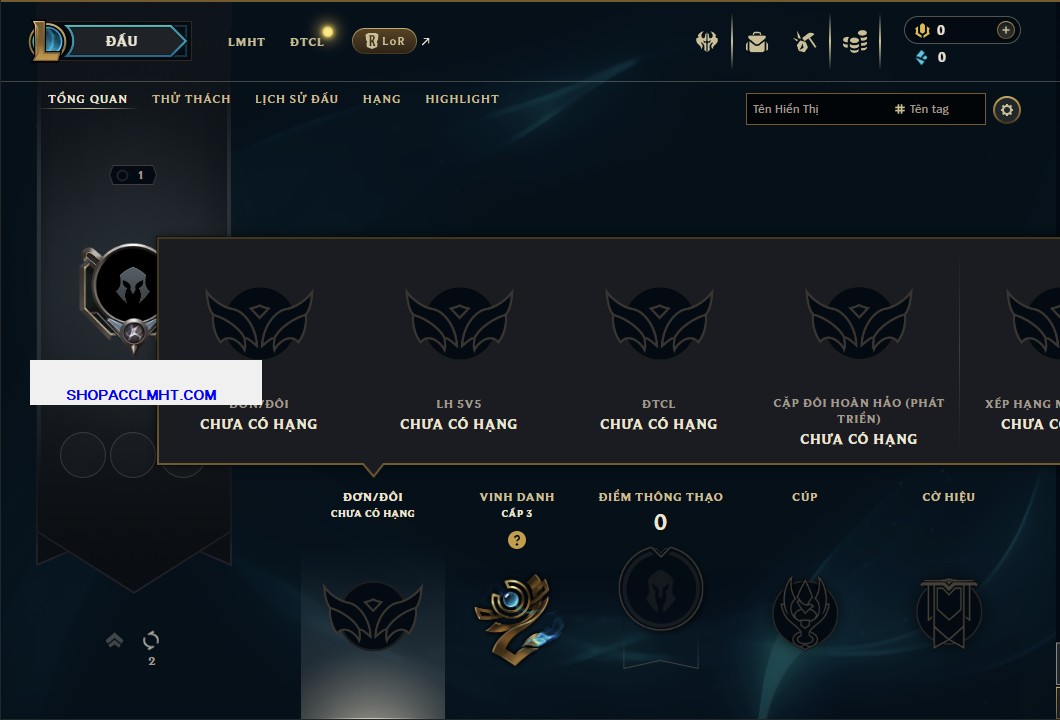The height and width of the screenshot is (720, 1060).
Task: Open the Collection backpack icon
Action: pos(757,42)
